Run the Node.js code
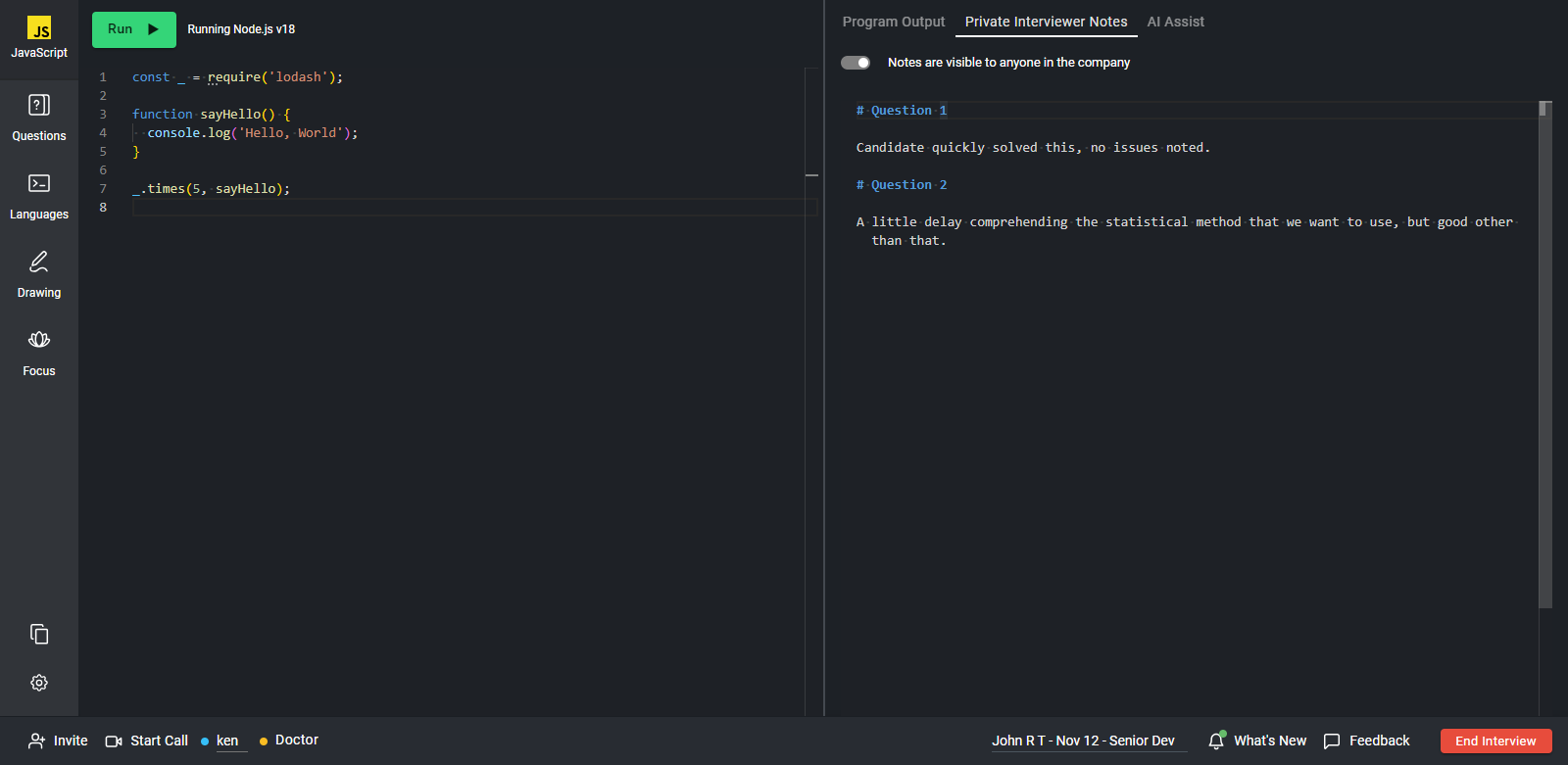The width and height of the screenshot is (1568, 765). [x=133, y=29]
